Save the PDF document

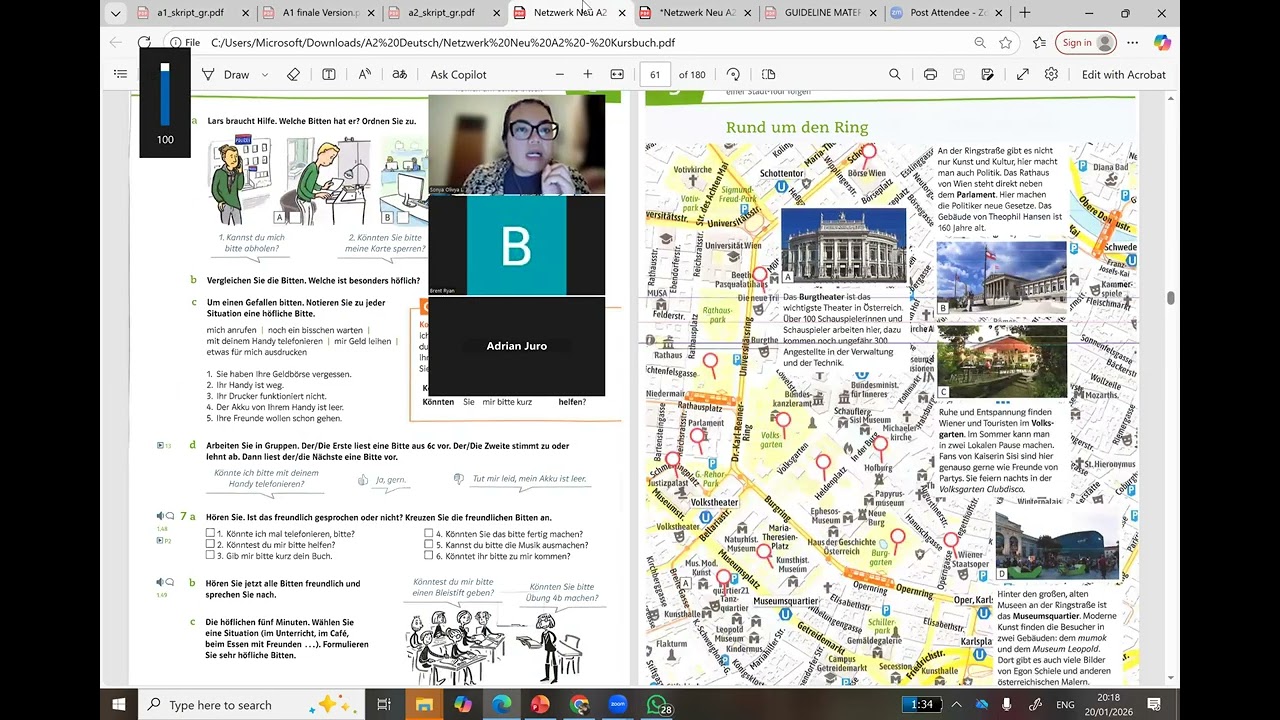[958, 74]
